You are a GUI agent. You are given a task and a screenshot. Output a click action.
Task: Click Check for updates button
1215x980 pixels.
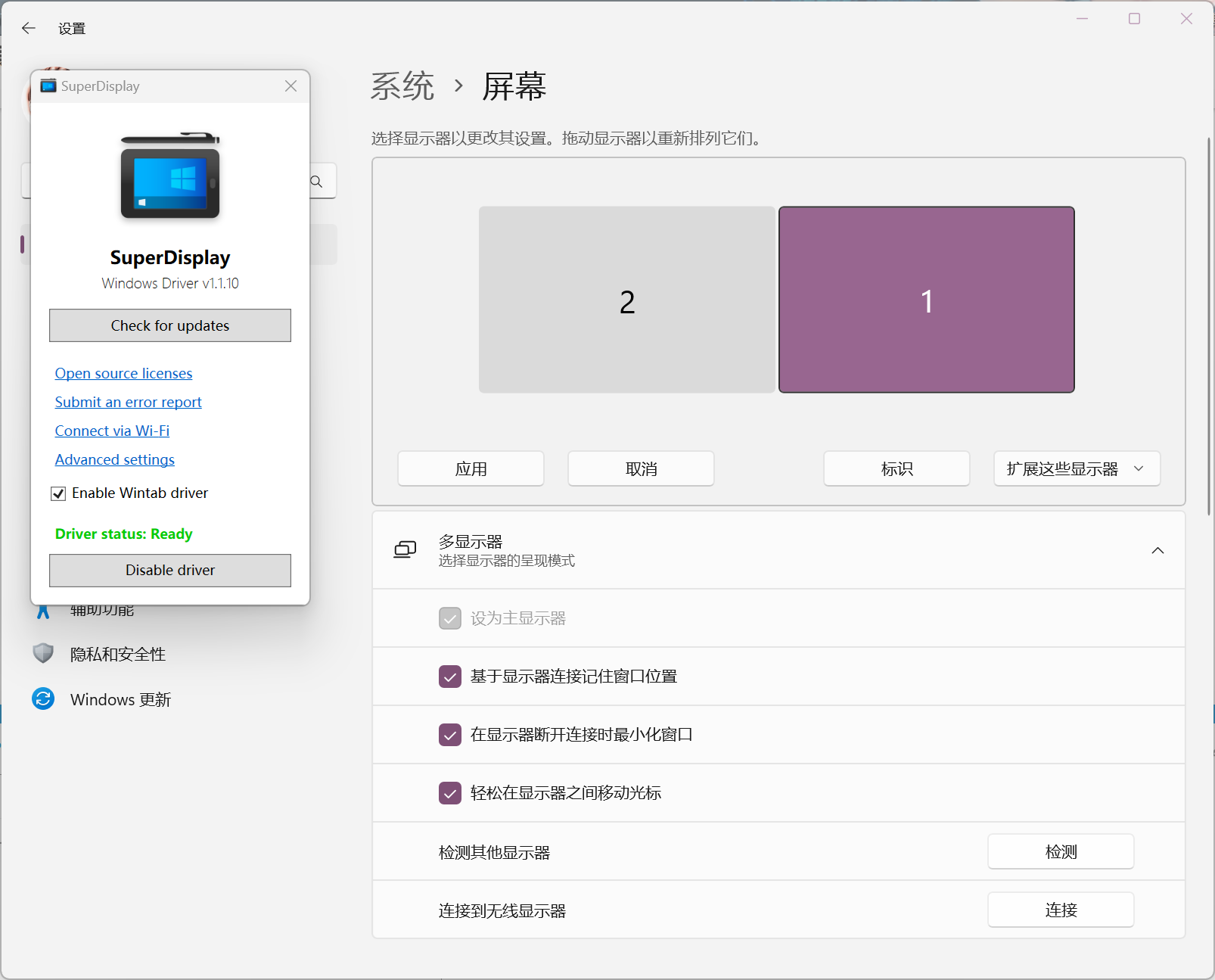tap(170, 325)
